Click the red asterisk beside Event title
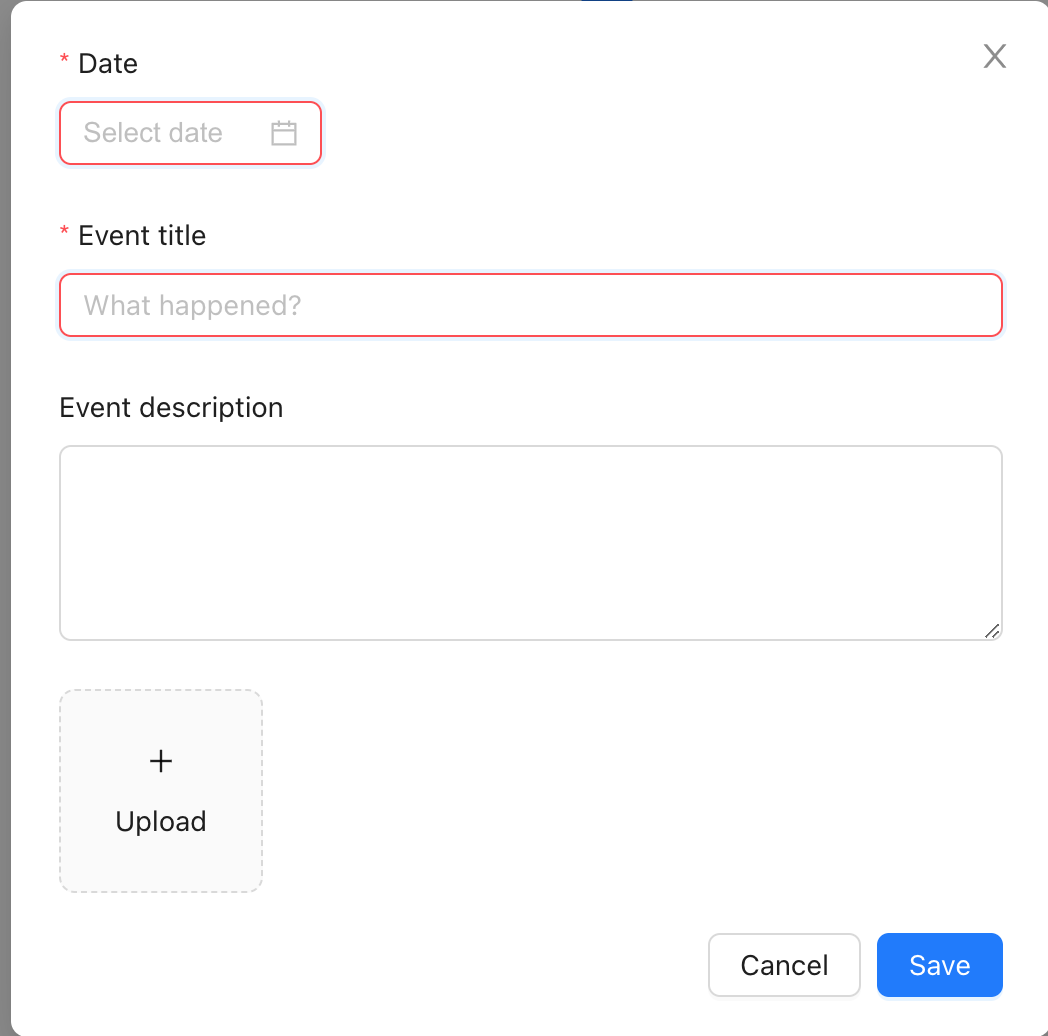1048x1036 pixels. [65, 234]
